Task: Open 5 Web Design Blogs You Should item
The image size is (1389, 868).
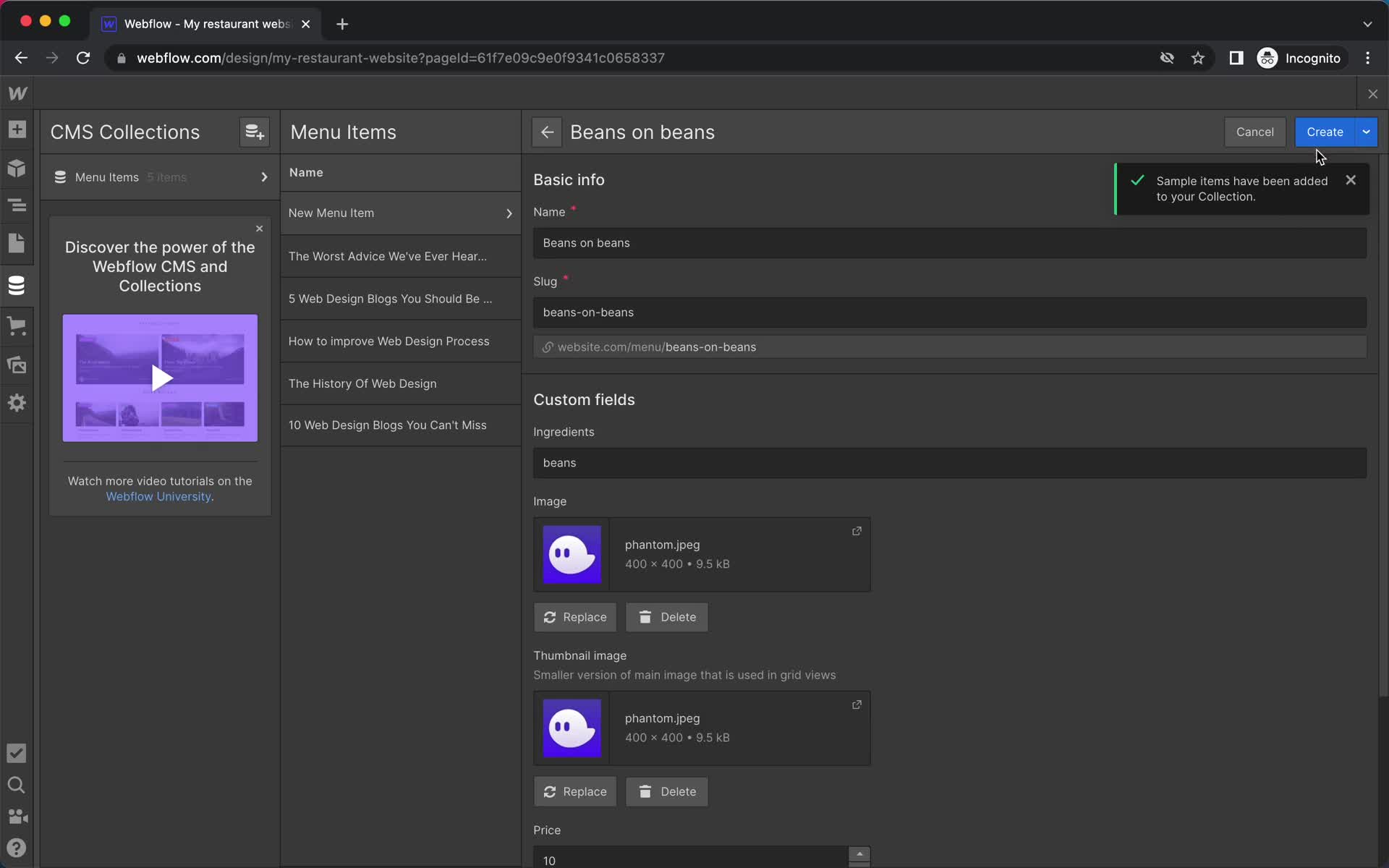Action: pyautogui.click(x=400, y=299)
